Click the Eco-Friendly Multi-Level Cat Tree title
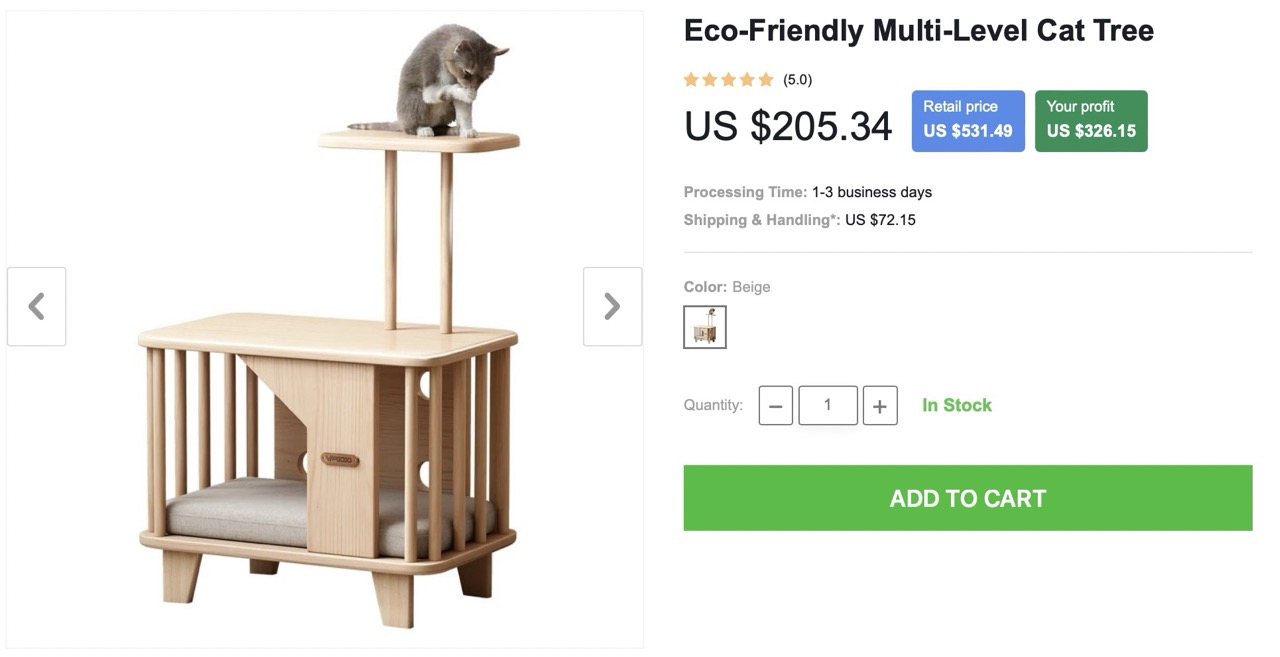1280x657 pixels. [918, 31]
